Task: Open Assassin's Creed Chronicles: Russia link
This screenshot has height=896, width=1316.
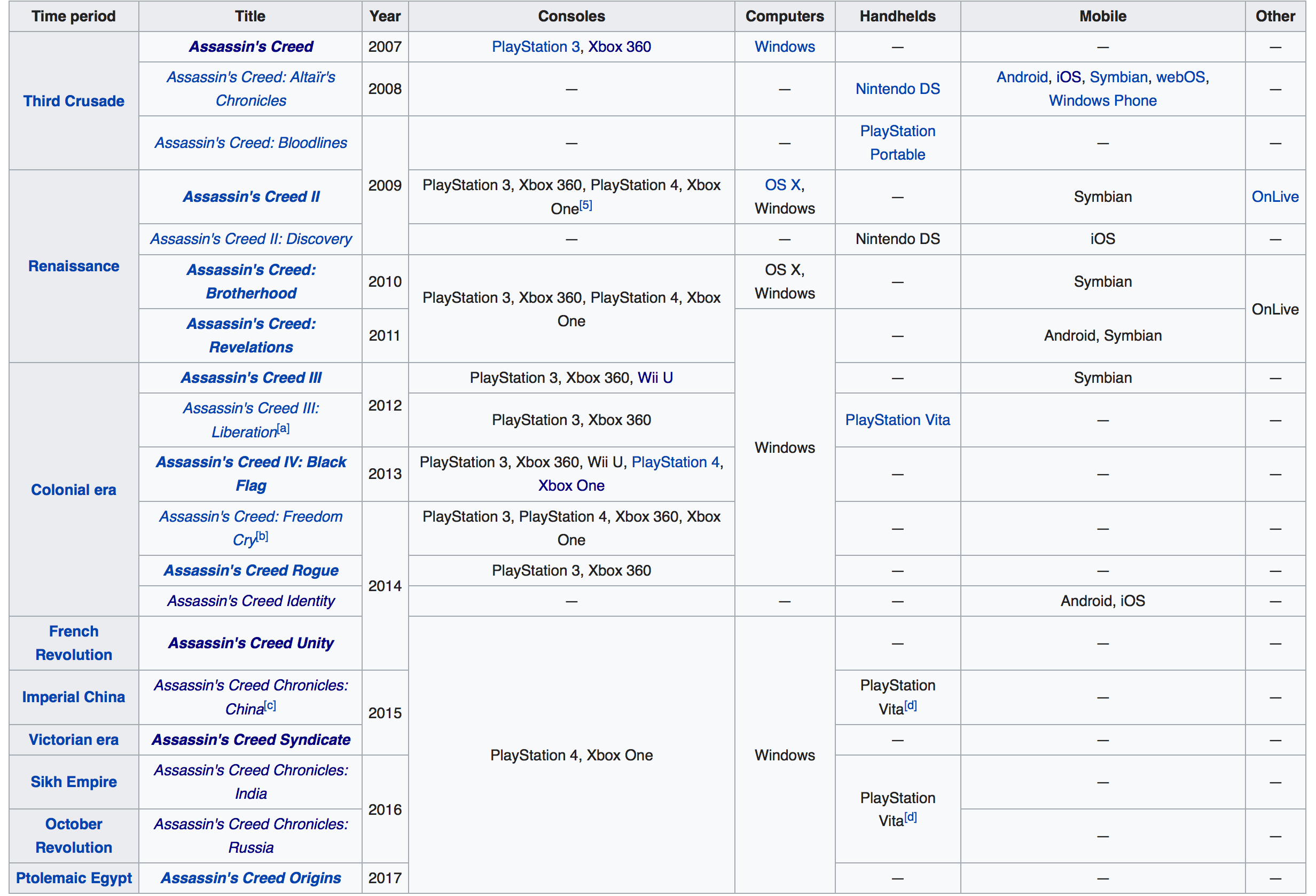Action: (251, 836)
